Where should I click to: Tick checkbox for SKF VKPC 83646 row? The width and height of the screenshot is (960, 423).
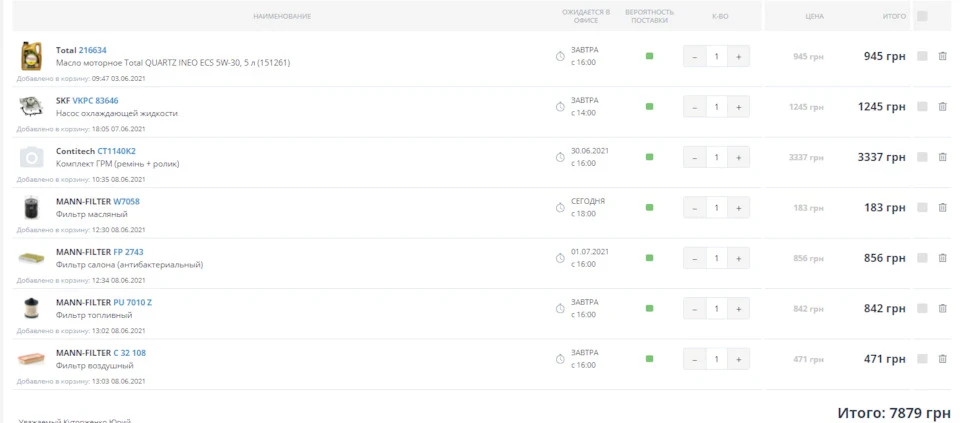click(x=922, y=107)
